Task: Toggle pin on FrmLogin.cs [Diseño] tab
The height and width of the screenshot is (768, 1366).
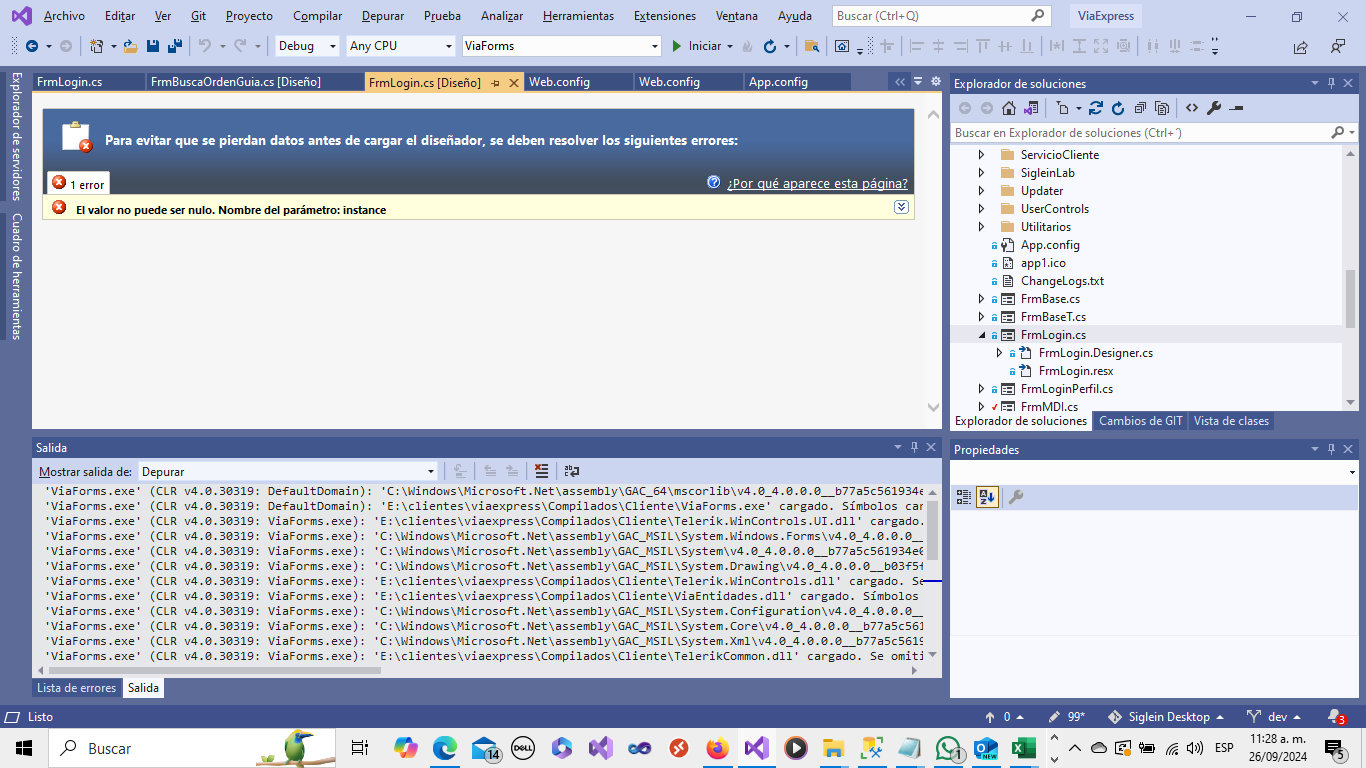Action: pos(496,83)
